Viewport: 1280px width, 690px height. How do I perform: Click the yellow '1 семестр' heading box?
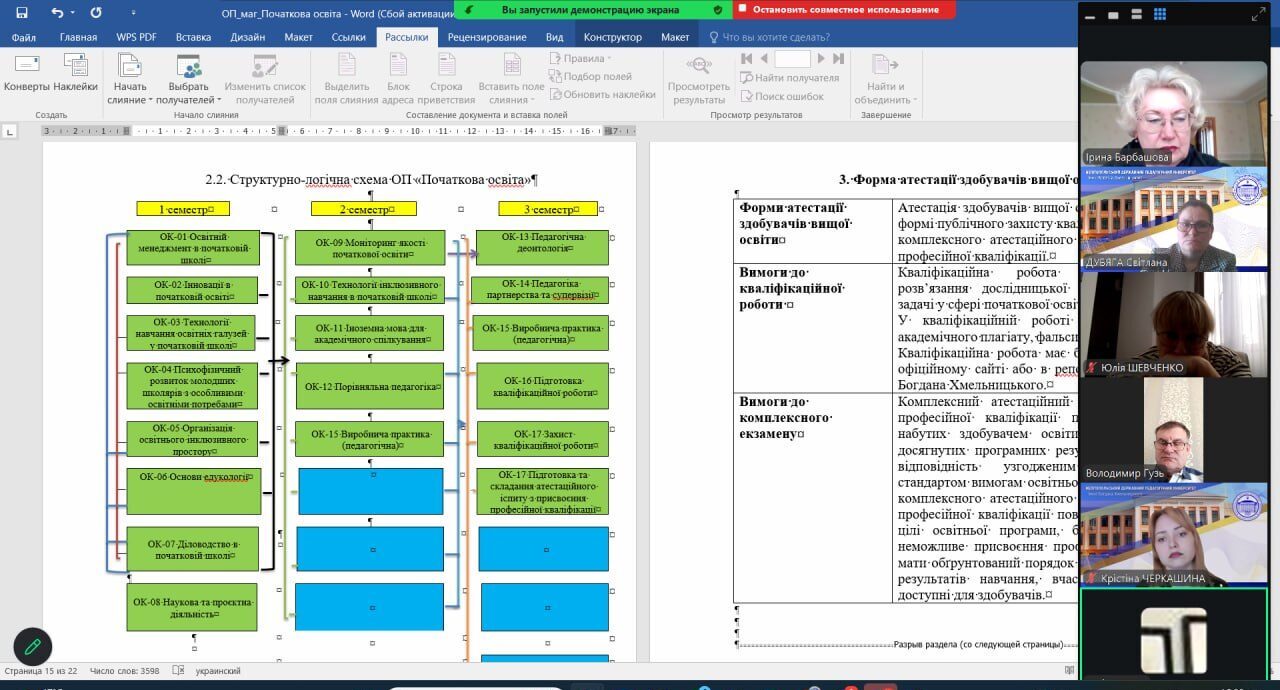(183, 209)
